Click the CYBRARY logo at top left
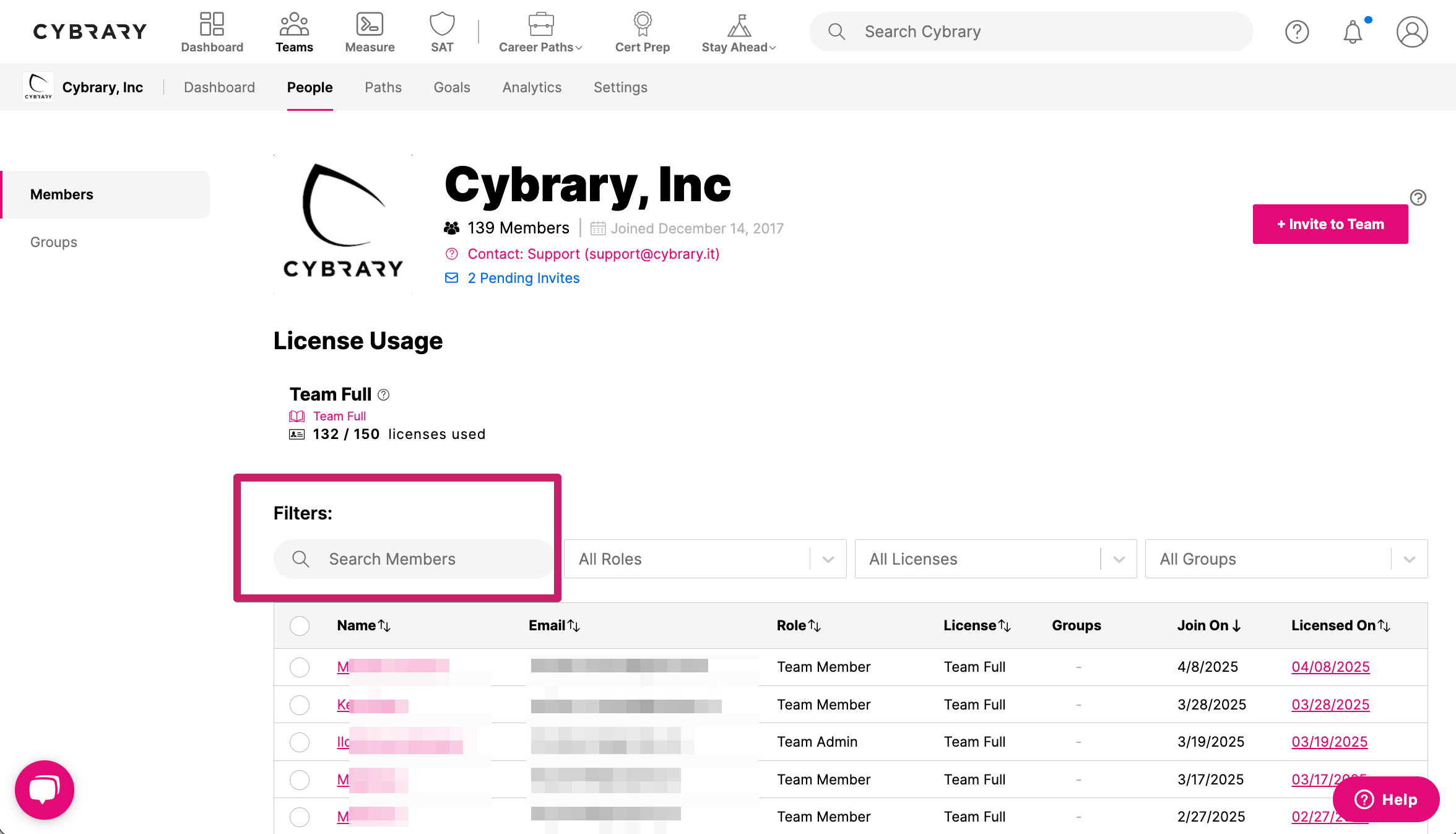Screen dimensions: 1456x834 pos(90,32)
